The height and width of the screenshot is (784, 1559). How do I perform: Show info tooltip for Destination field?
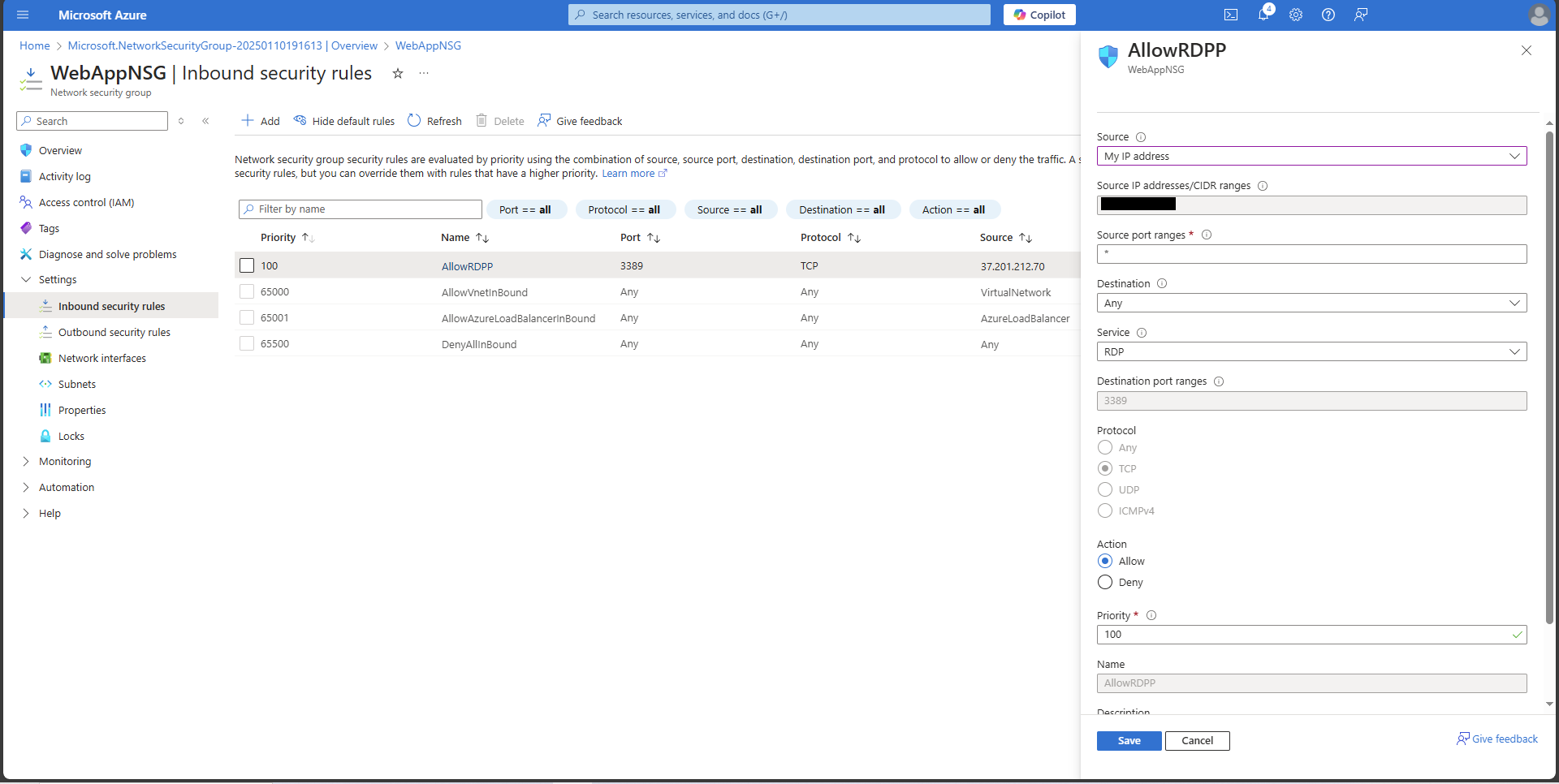pyautogui.click(x=1162, y=283)
